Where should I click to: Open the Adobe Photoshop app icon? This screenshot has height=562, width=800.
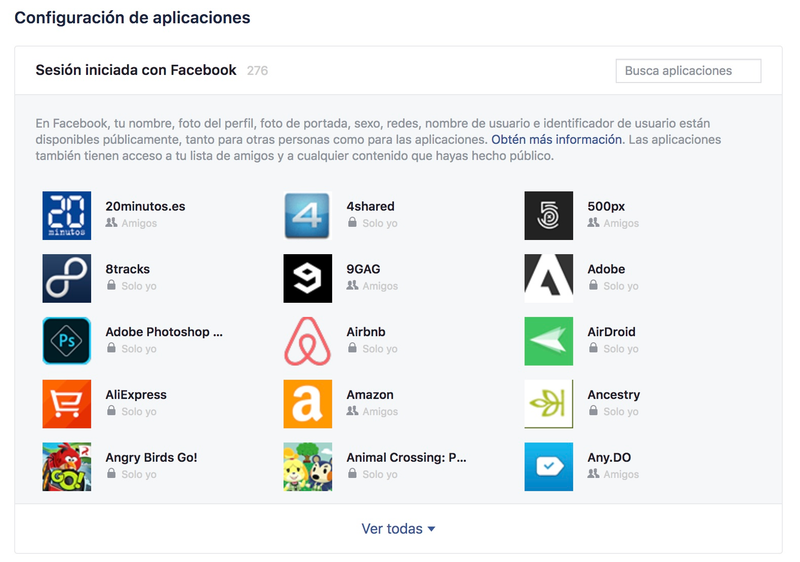coord(67,341)
